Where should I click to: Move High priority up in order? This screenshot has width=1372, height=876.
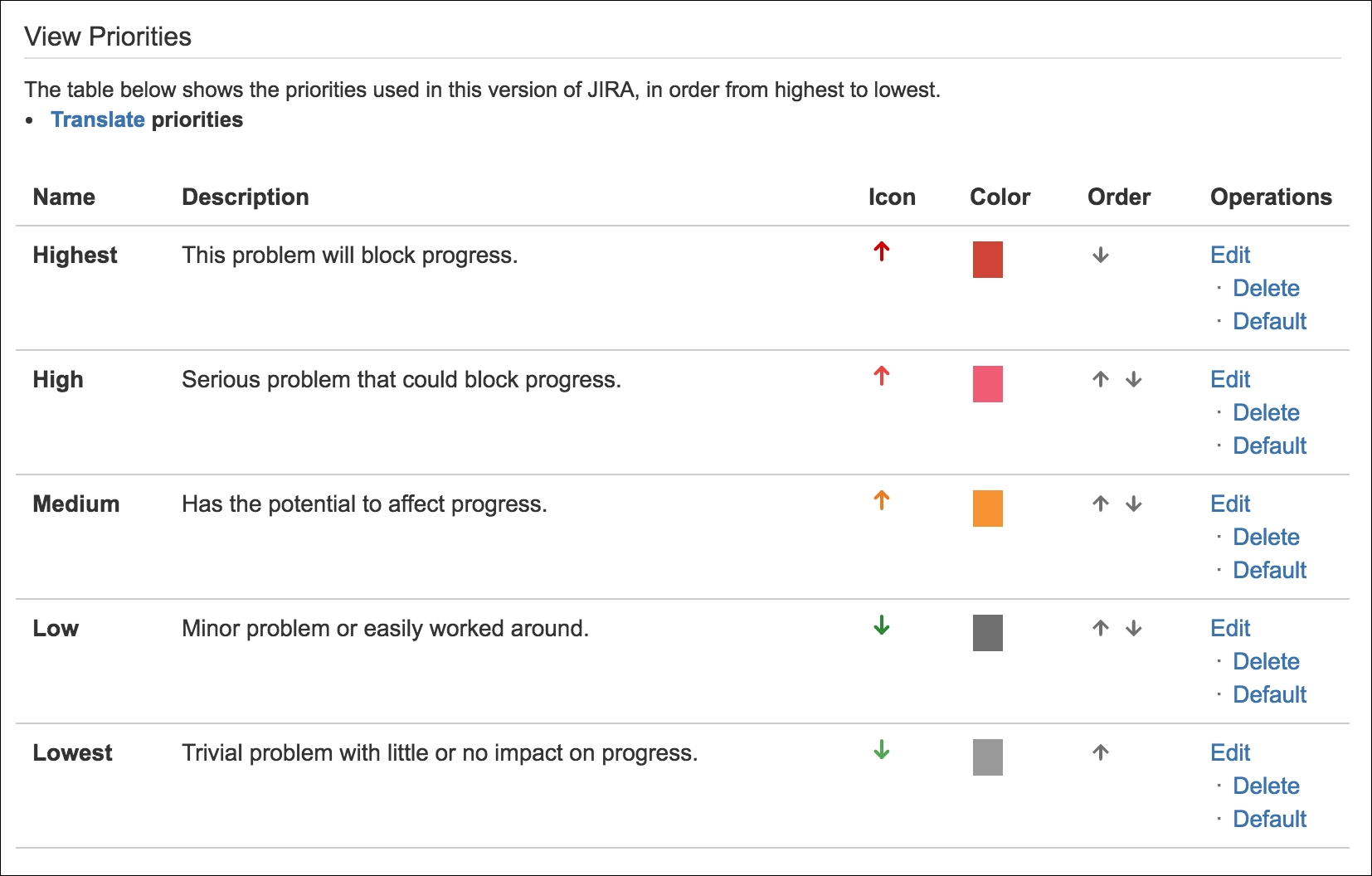(x=1101, y=379)
